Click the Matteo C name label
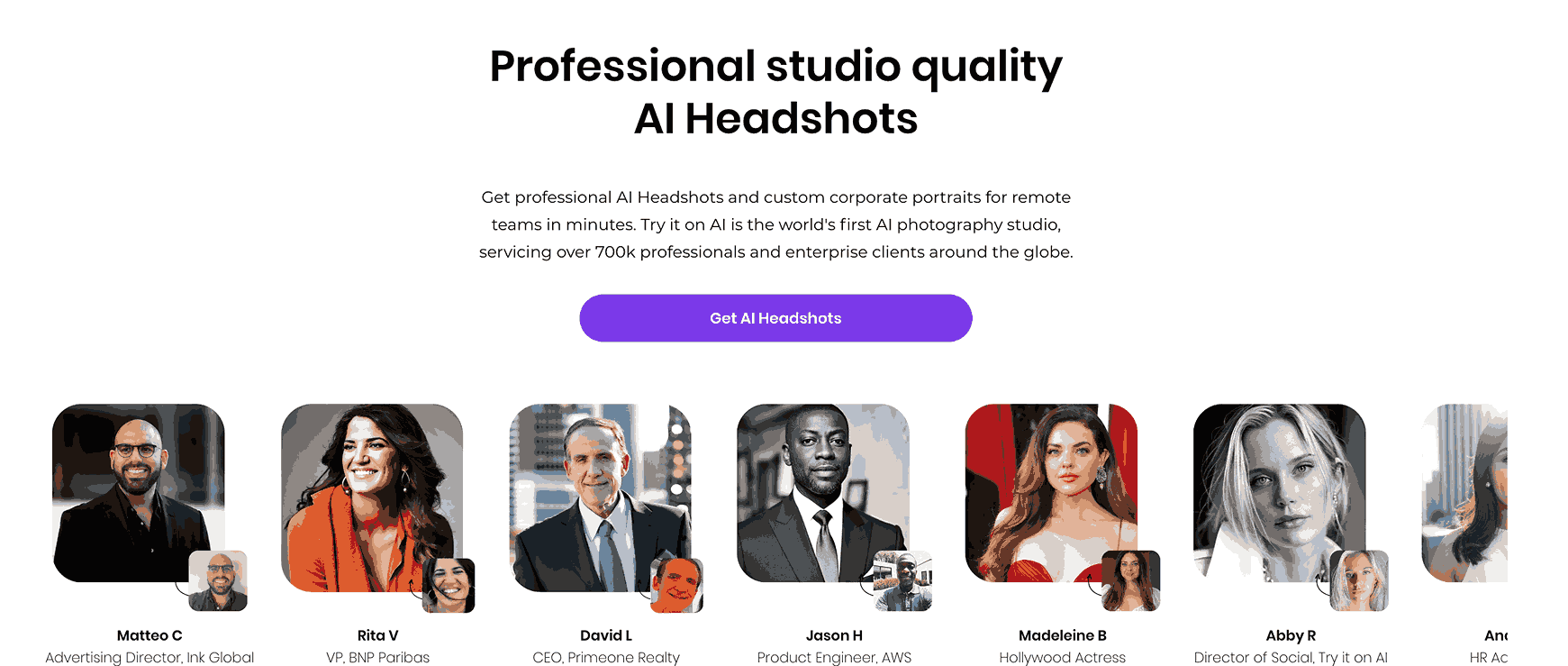This screenshot has height=666, width=1568. click(x=150, y=635)
